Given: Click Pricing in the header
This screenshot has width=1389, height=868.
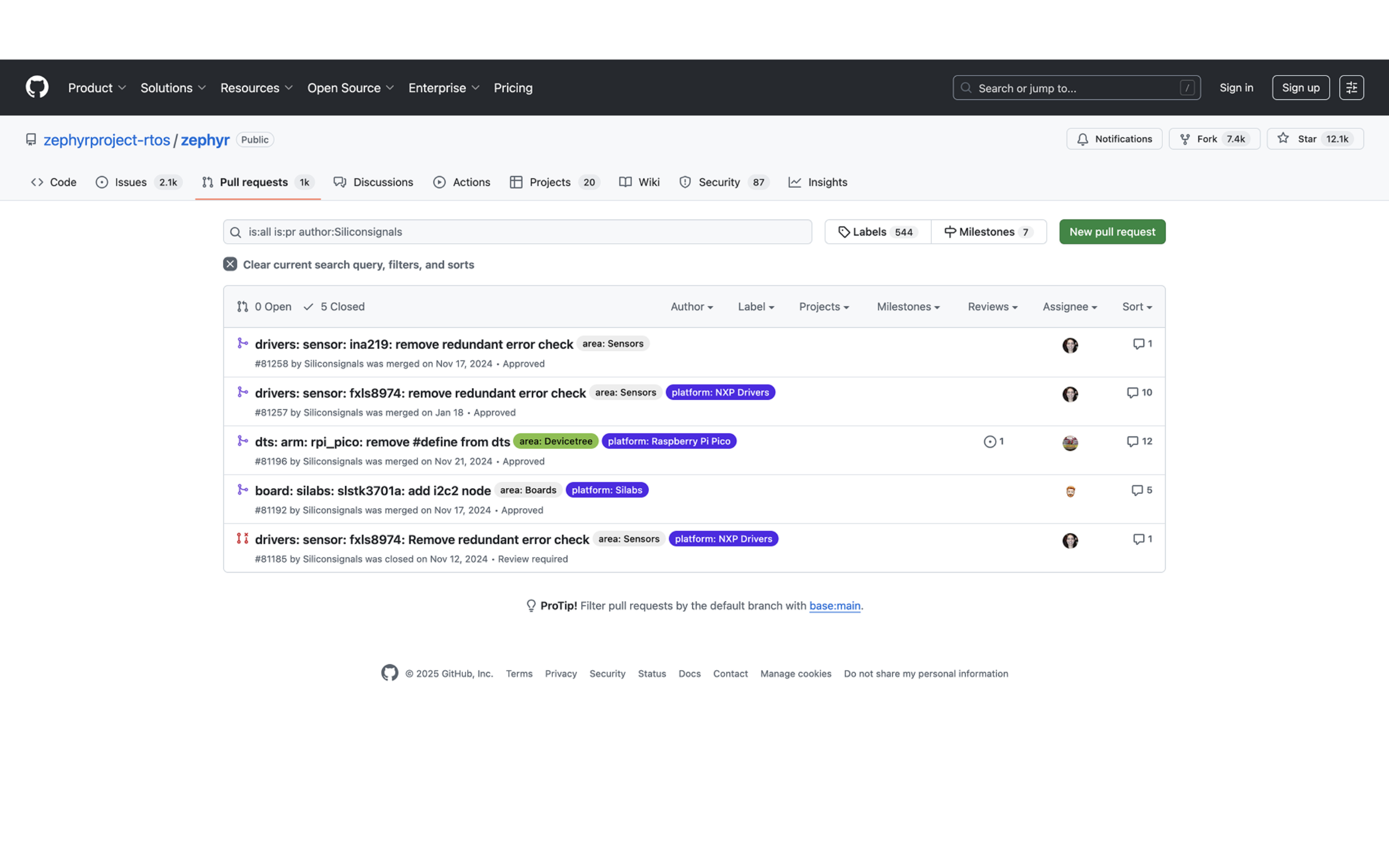Looking at the screenshot, I should [x=513, y=88].
